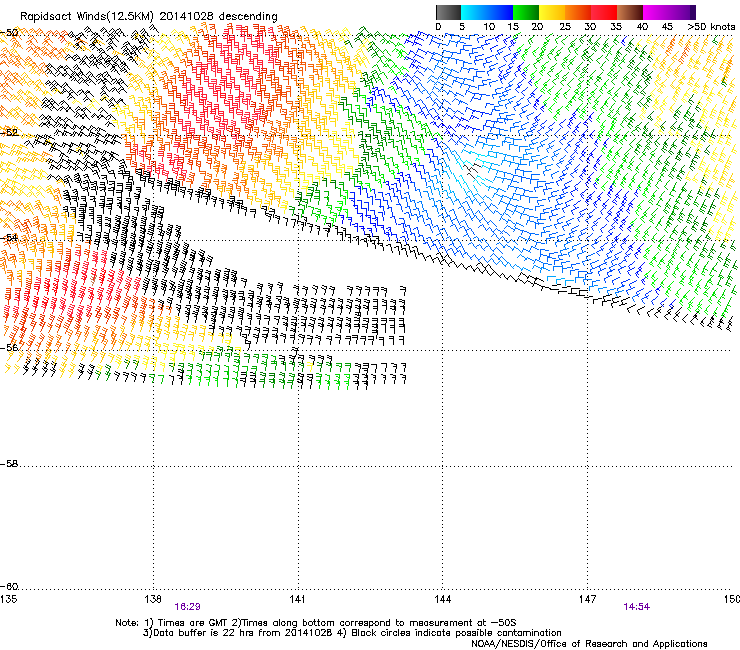
Task: Click the purple time label 14:54
Action: [637, 607]
